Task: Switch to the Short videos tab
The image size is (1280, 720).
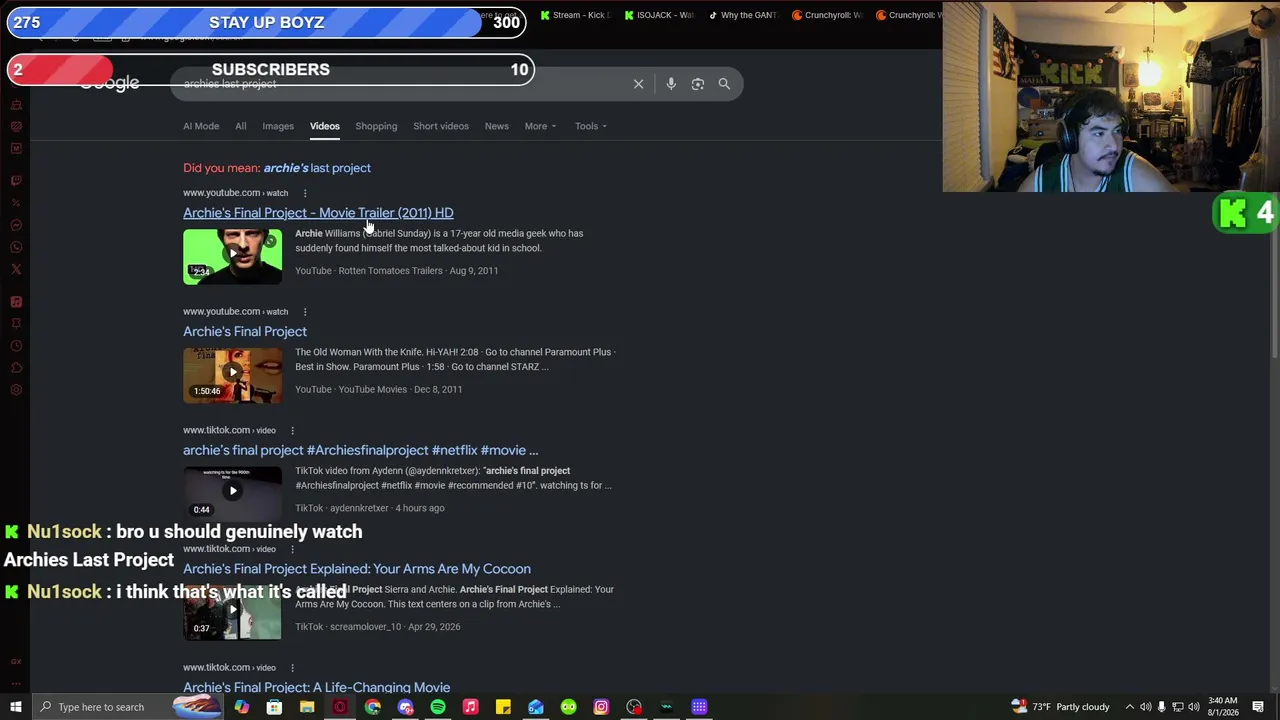Action: point(441,126)
